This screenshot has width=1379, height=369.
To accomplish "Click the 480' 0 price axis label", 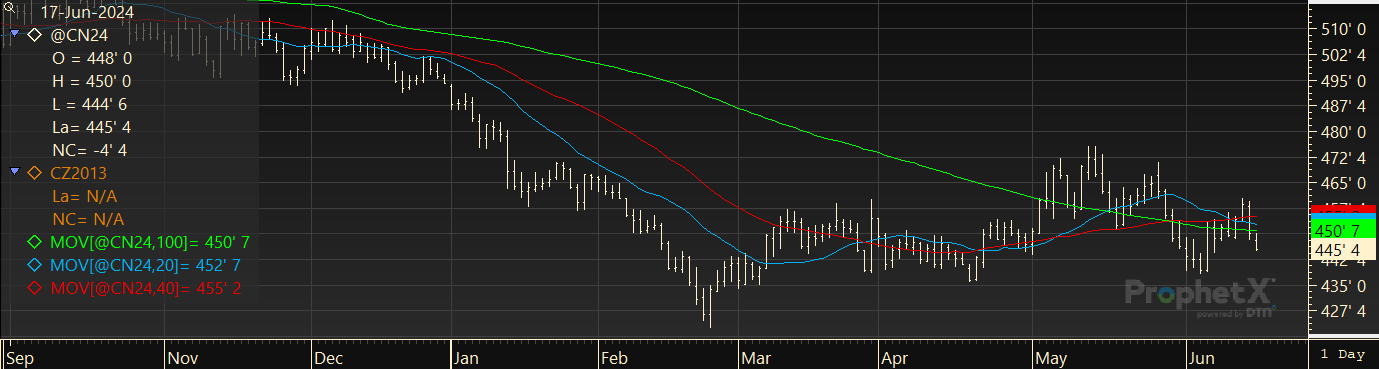I will click(1342, 132).
